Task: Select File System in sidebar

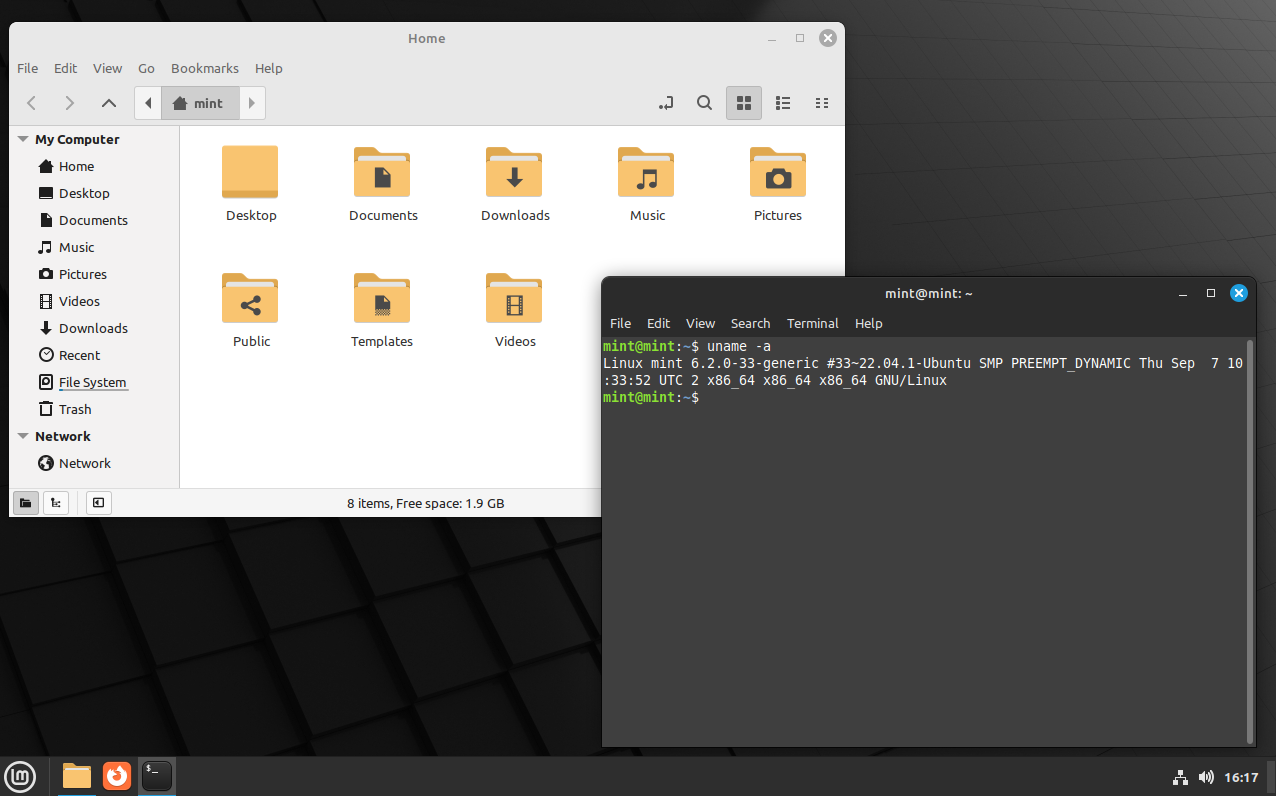Action: (x=92, y=382)
